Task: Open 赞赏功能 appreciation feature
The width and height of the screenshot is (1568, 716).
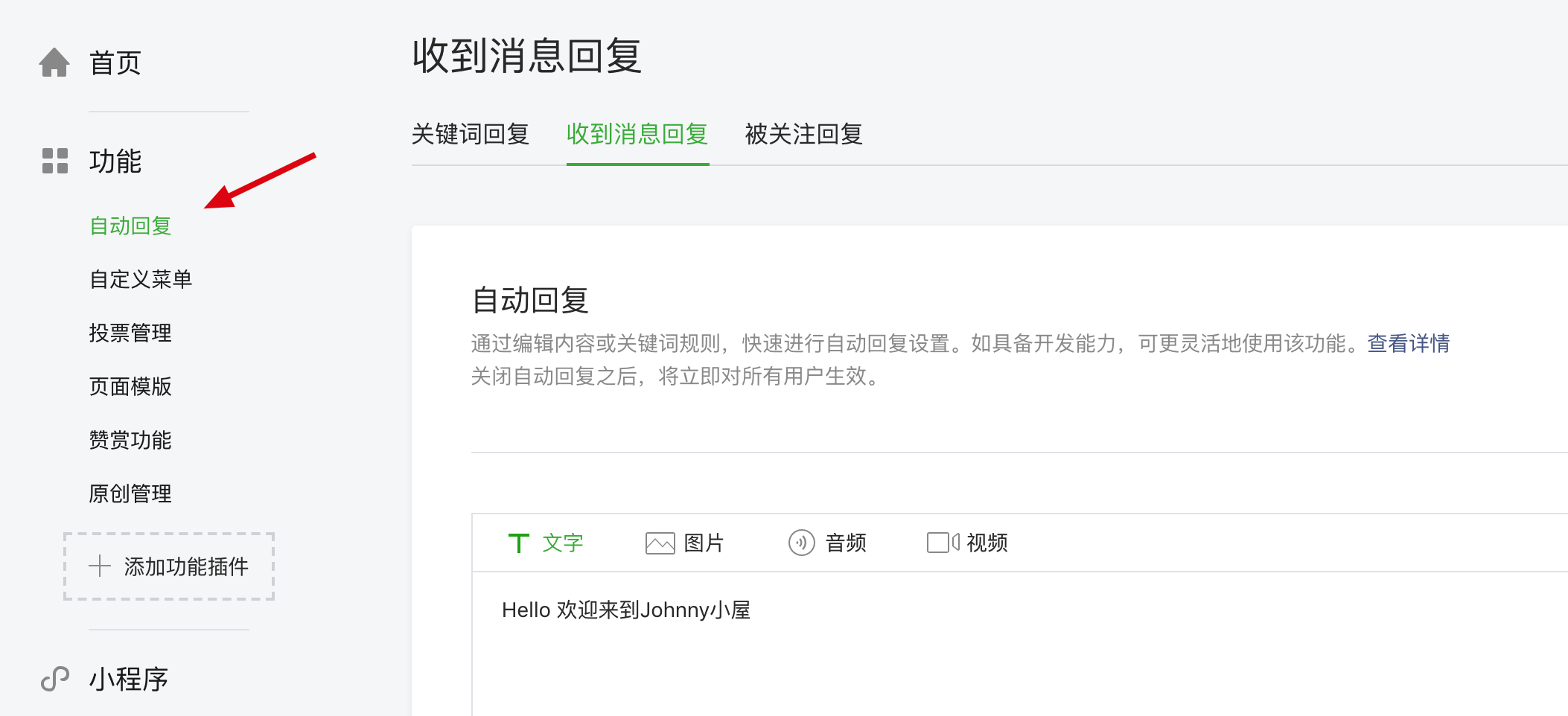Action: (130, 440)
